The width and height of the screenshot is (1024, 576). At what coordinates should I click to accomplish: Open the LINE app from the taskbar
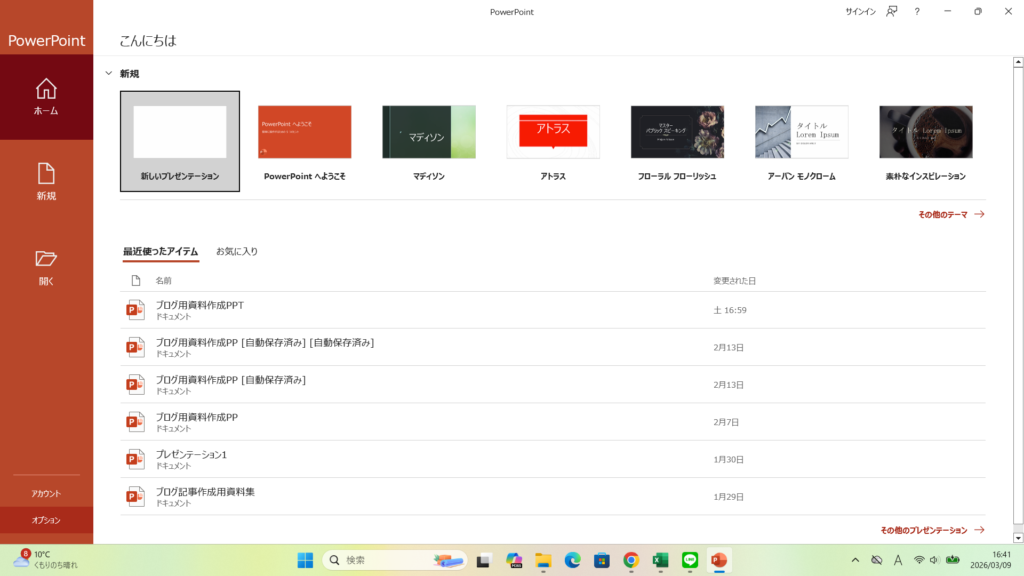pos(689,560)
